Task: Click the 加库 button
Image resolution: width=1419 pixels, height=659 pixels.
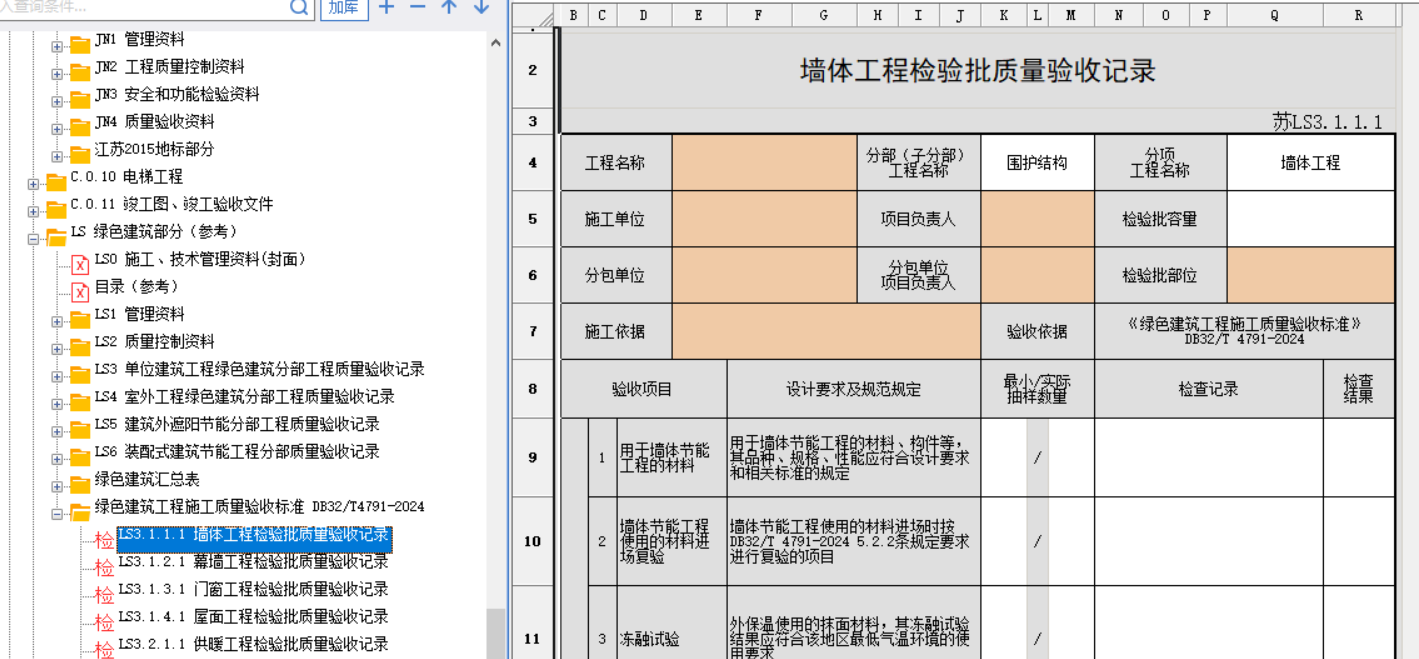Action: click(x=344, y=8)
